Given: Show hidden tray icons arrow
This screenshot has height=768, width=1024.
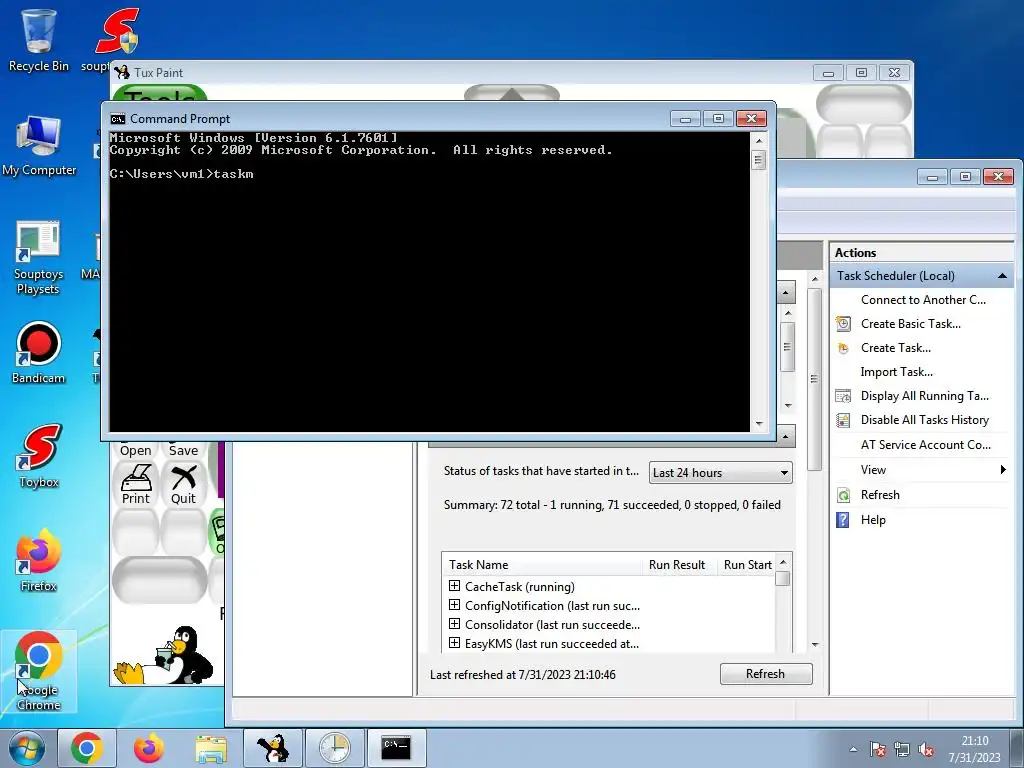Looking at the screenshot, I should [x=853, y=749].
